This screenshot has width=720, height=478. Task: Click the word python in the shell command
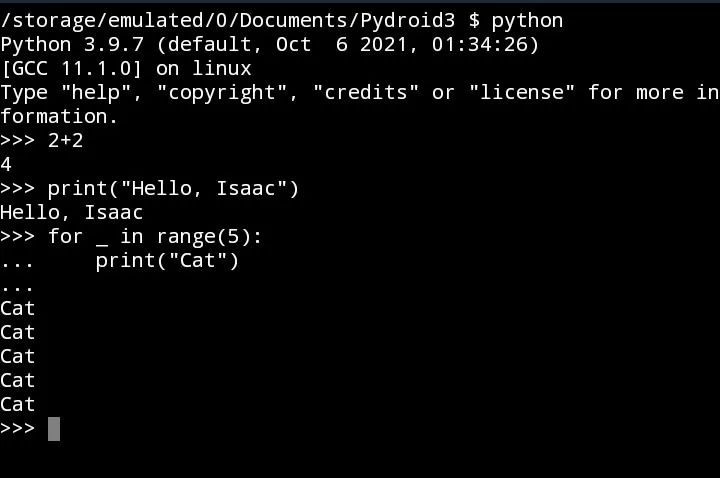(527, 21)
